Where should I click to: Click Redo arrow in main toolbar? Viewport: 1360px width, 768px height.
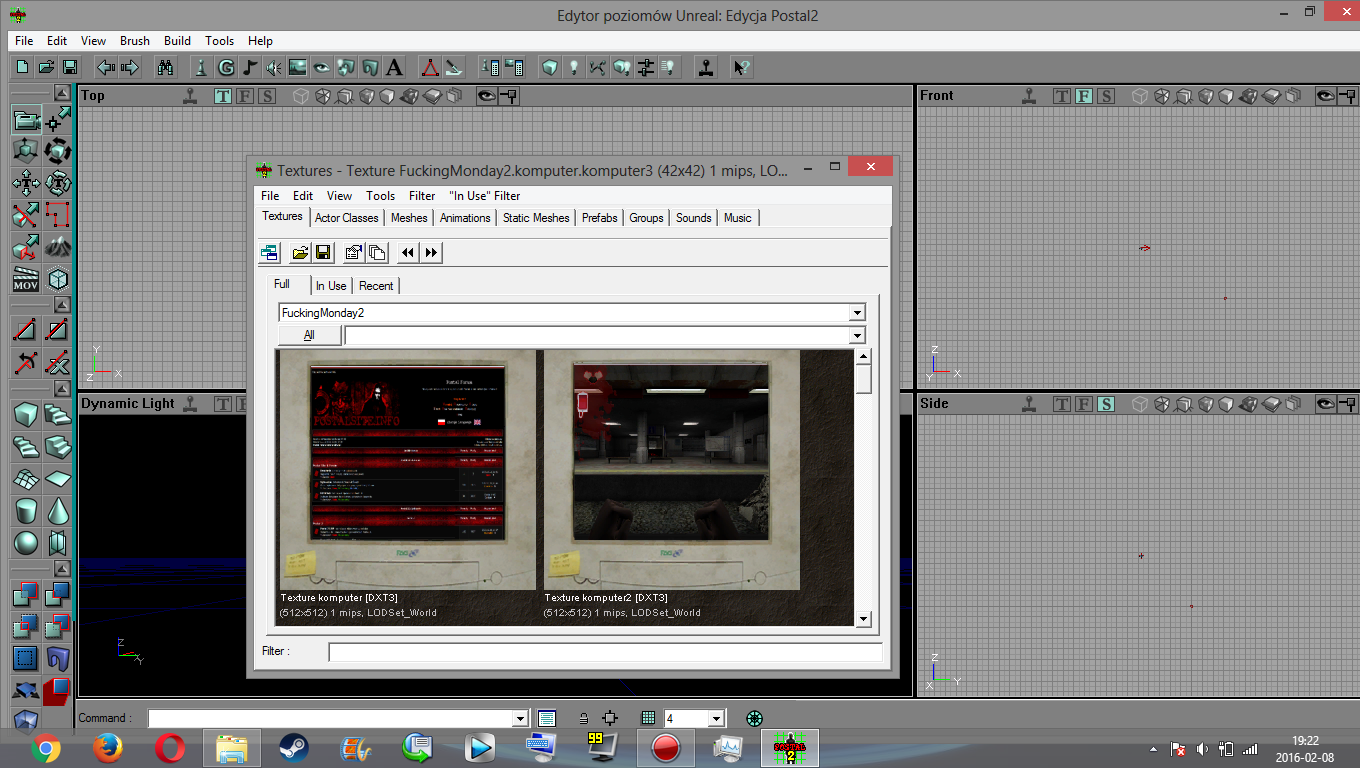pyautogui.click(x=129, y=67)
